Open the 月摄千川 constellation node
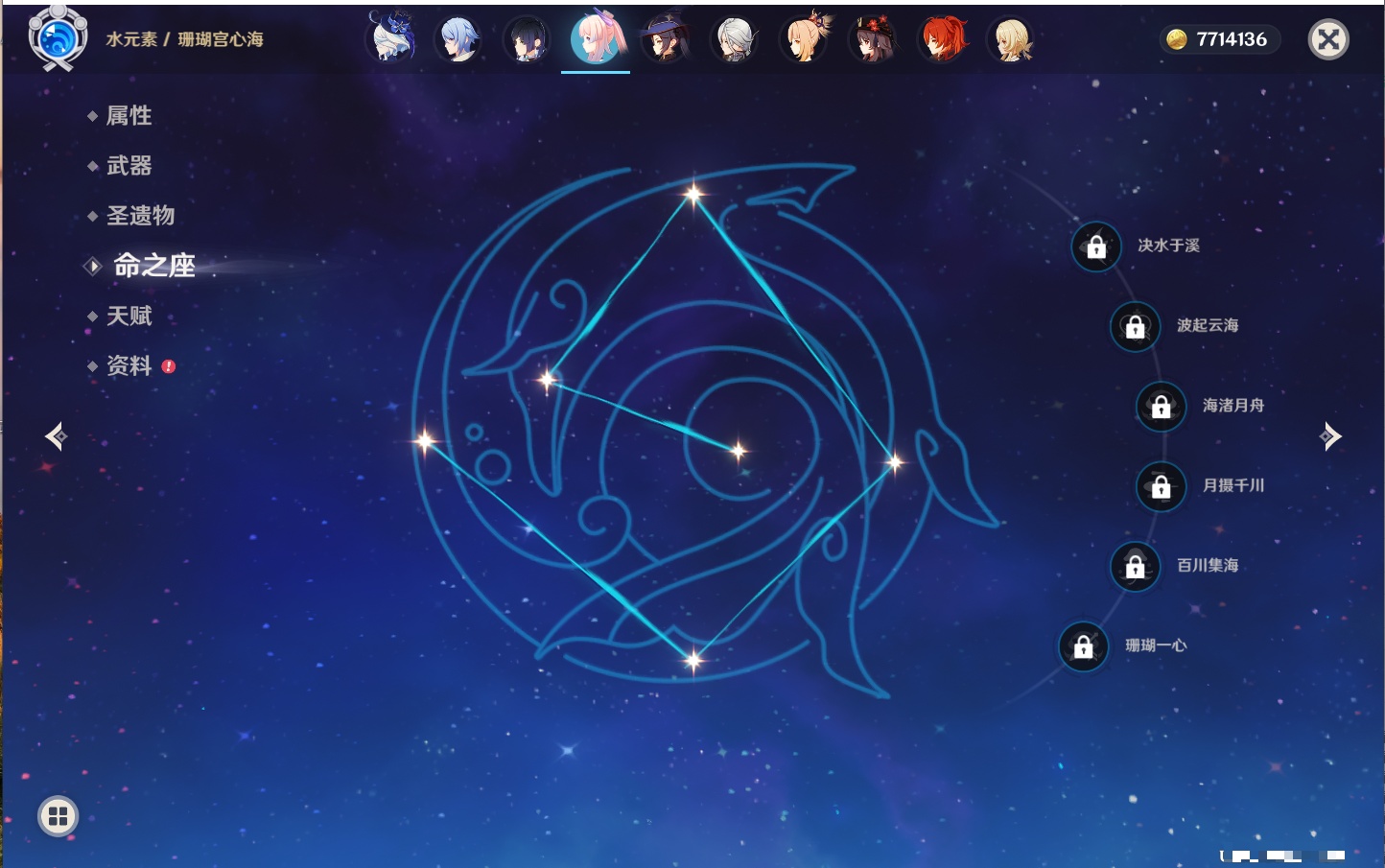1385x868 pixels. 1161,486
